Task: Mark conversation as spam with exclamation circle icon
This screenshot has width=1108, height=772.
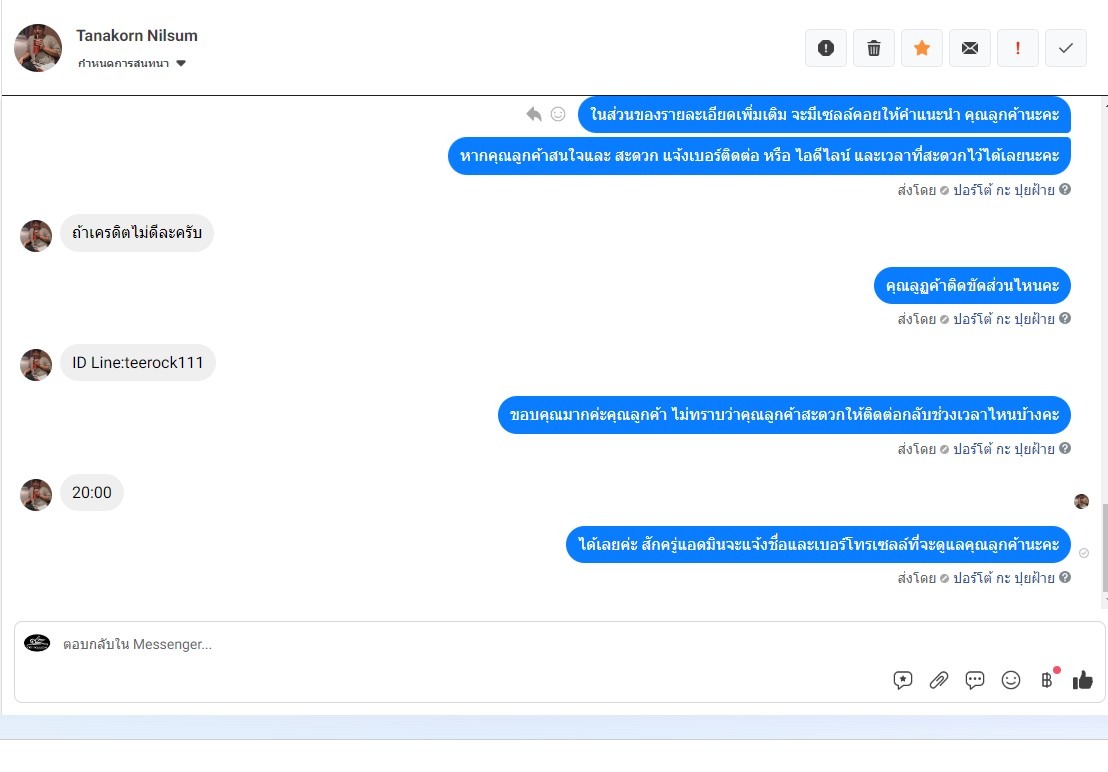Action: [x=825, y=48]
